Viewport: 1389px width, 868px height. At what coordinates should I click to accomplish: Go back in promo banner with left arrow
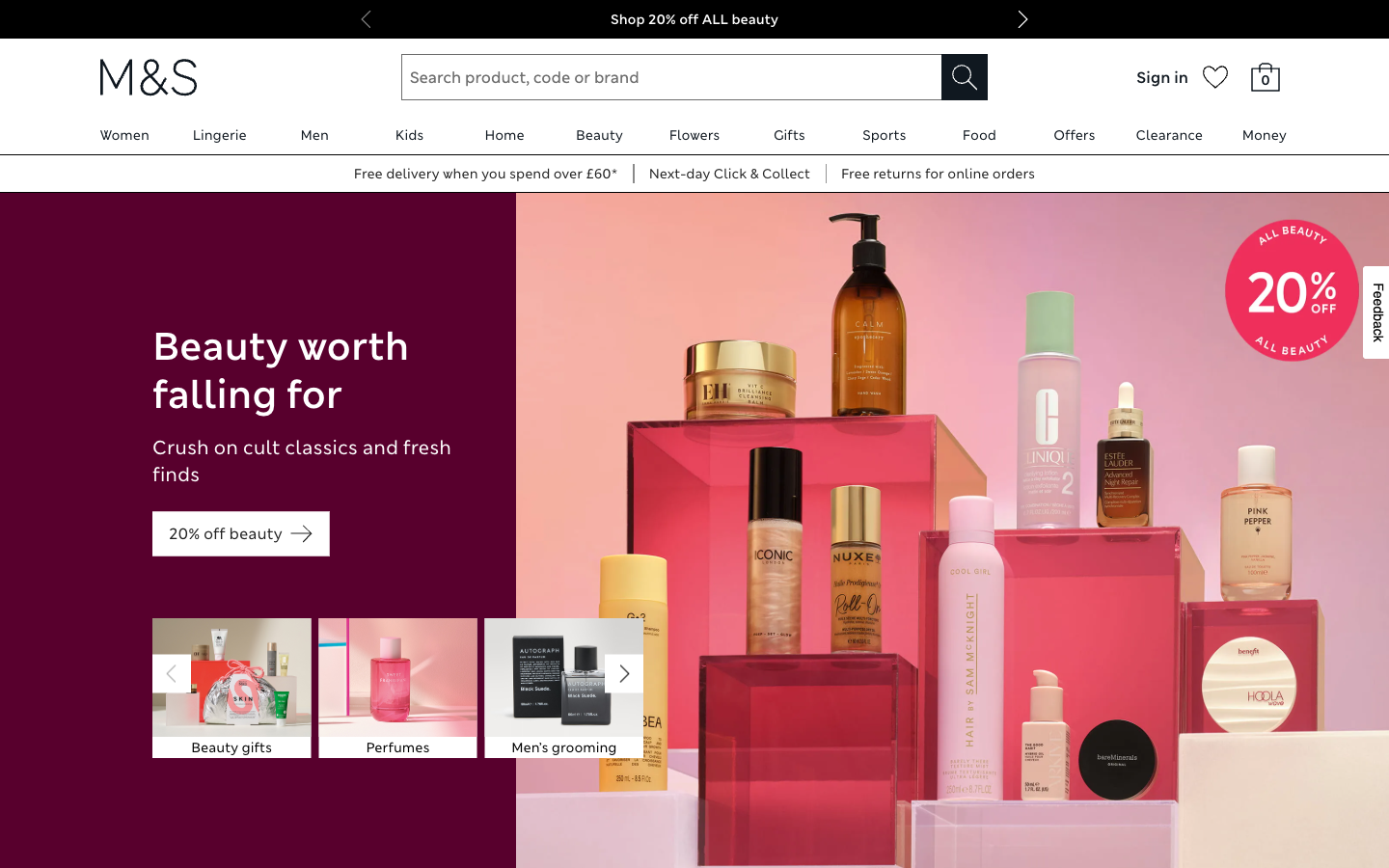point(366,19)
